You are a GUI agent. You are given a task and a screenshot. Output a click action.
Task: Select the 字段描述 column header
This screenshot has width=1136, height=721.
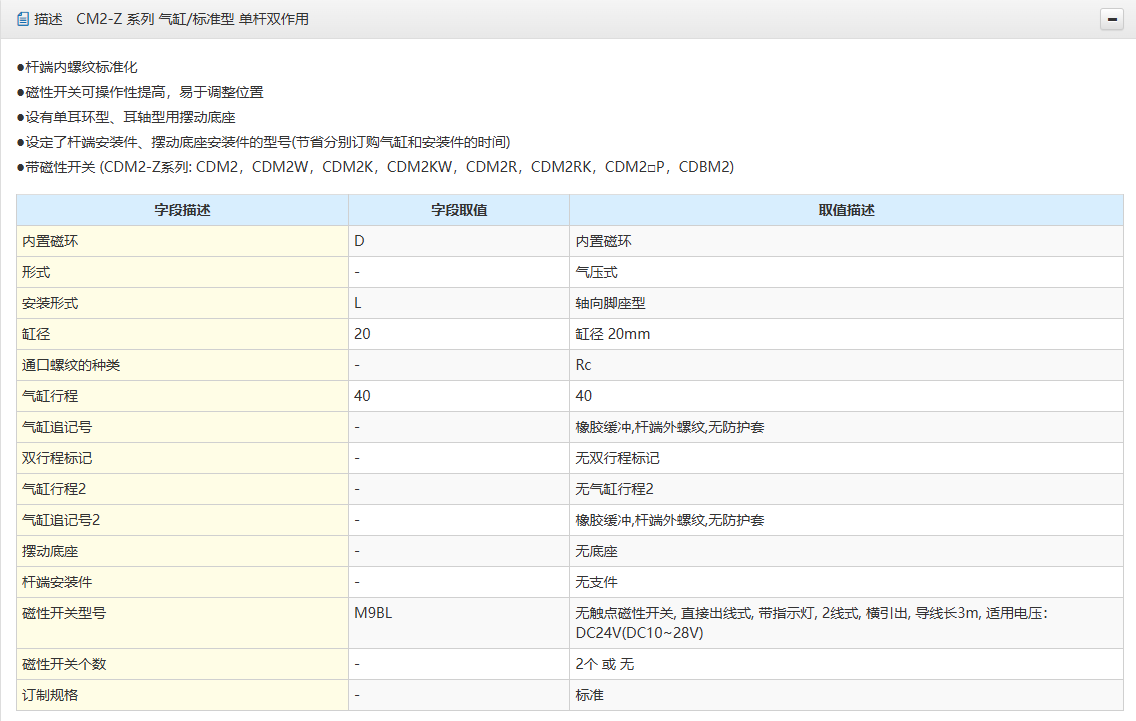(182, 210)
